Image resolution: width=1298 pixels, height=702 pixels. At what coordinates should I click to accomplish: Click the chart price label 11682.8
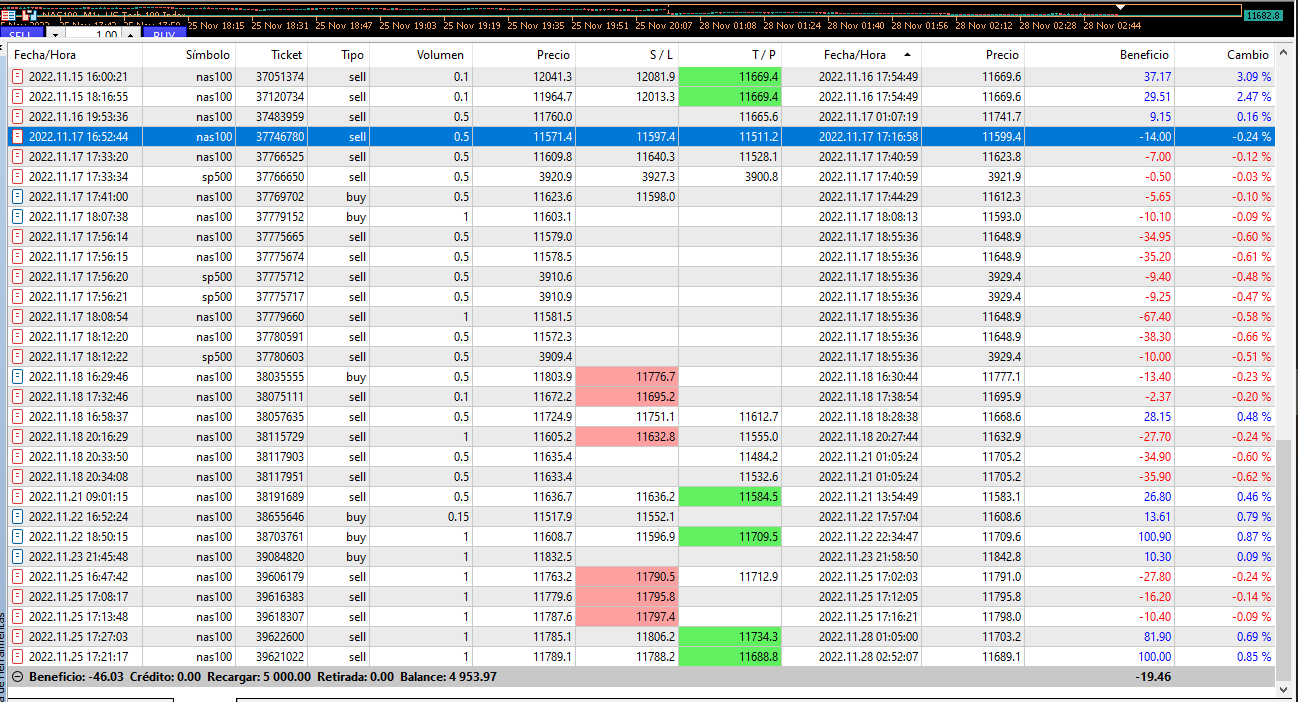(1264, 15)
